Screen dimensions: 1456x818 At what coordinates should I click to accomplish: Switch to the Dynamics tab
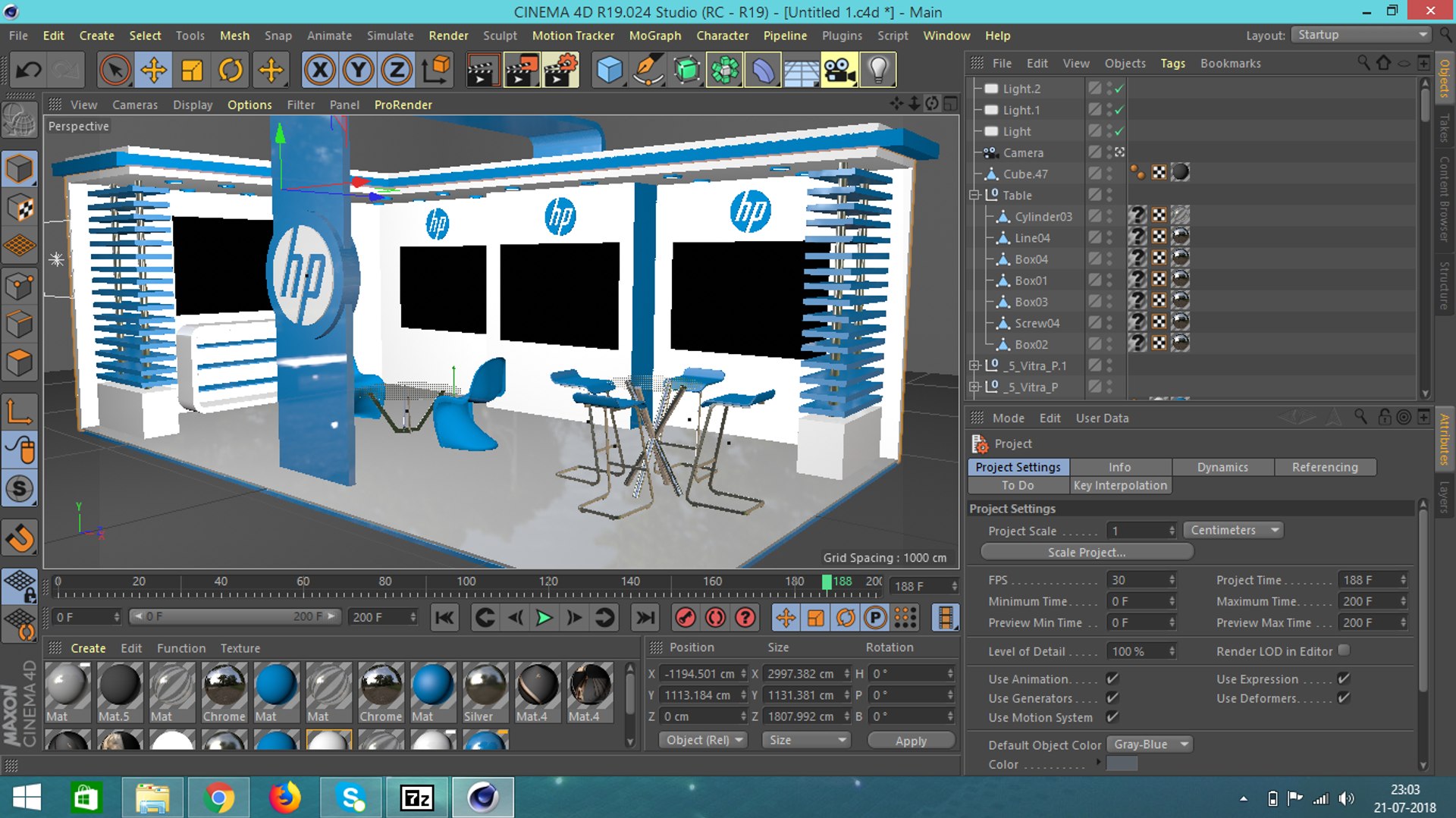click(x=1222, y=467)
